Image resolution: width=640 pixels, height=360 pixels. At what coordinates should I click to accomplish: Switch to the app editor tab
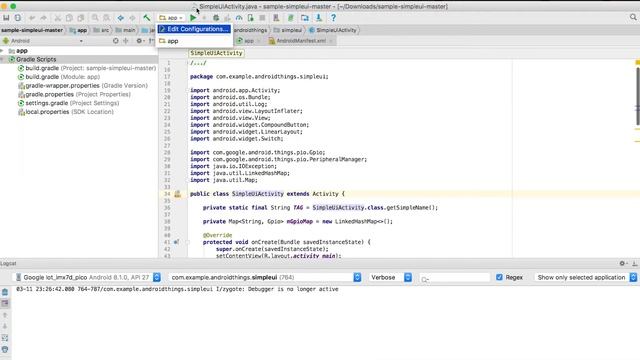tap(248, 41)
